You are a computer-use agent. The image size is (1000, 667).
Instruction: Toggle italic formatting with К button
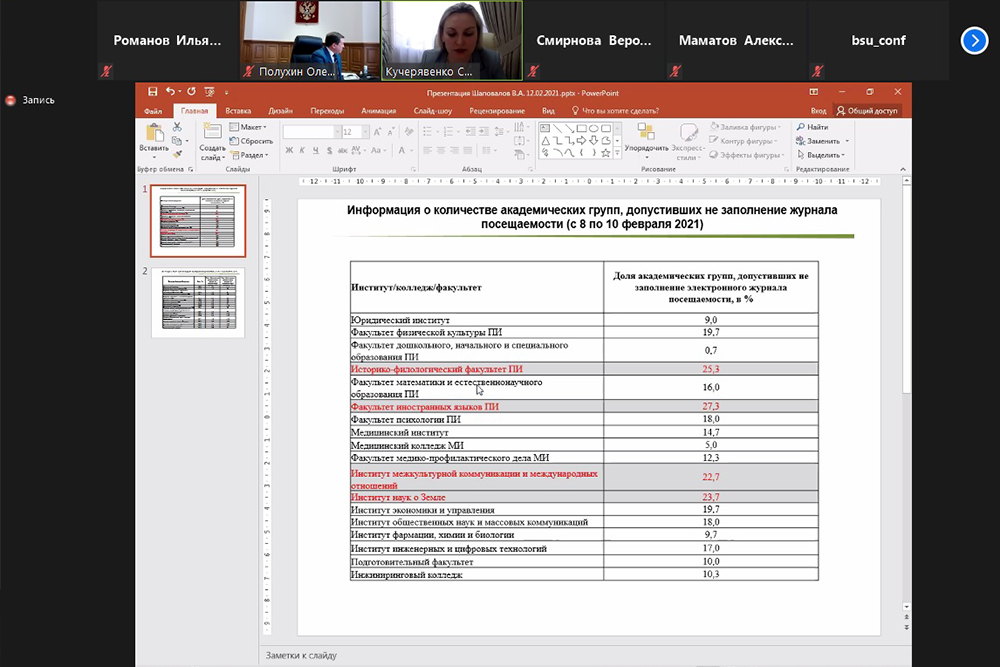point(301,151)
